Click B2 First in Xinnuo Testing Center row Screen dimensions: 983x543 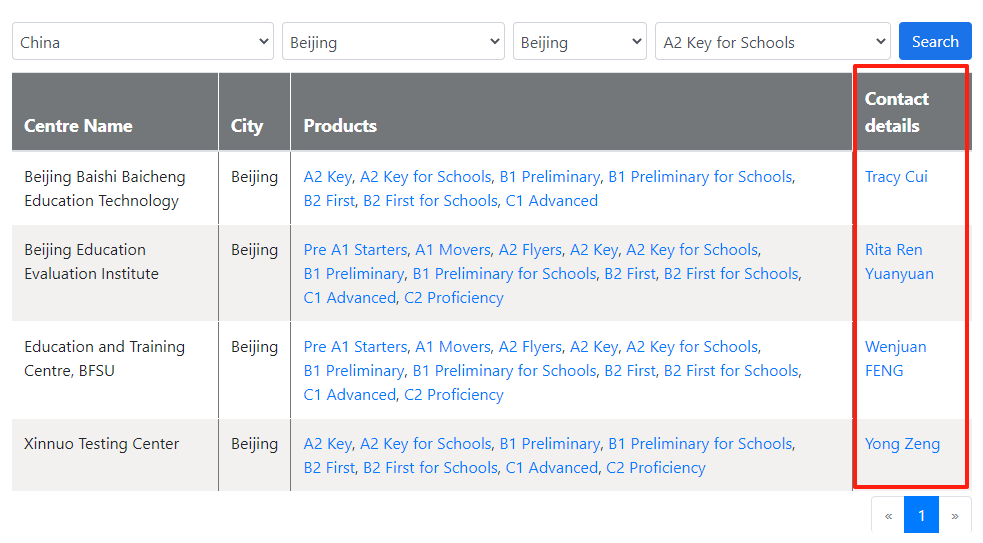pyautogui.click(x=329, y=468)
